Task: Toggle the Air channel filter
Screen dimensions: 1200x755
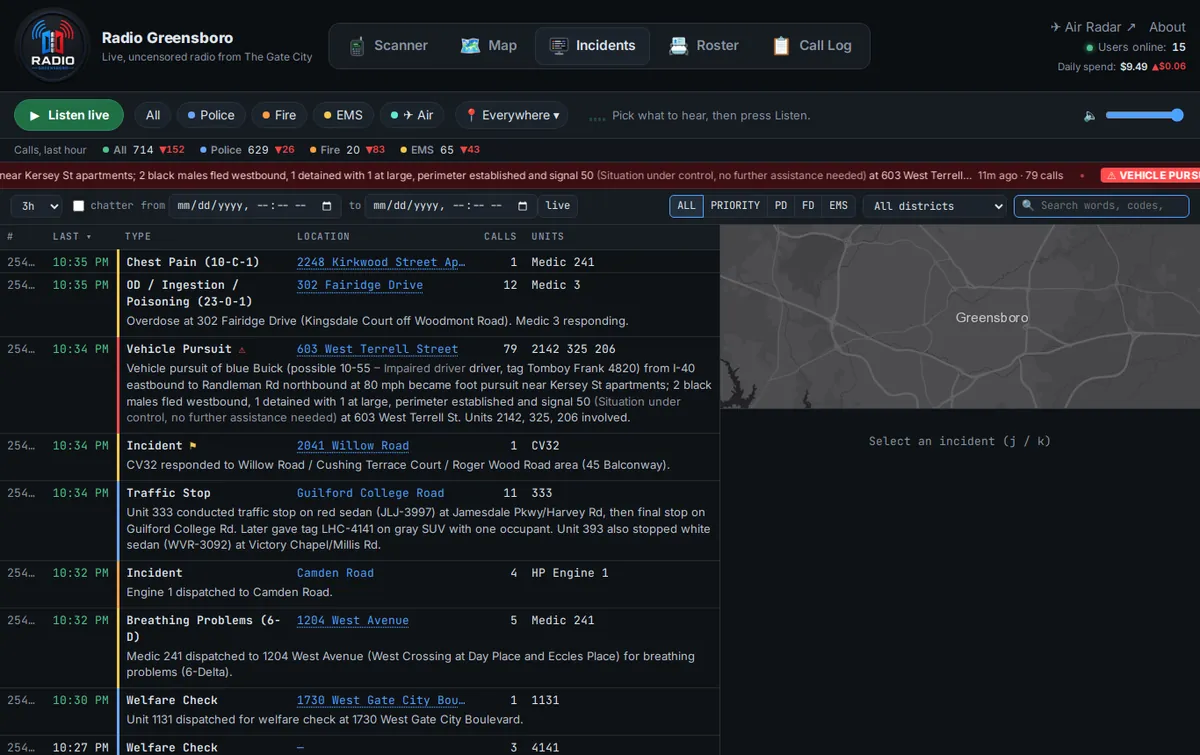Action: (x=412, y=115)
